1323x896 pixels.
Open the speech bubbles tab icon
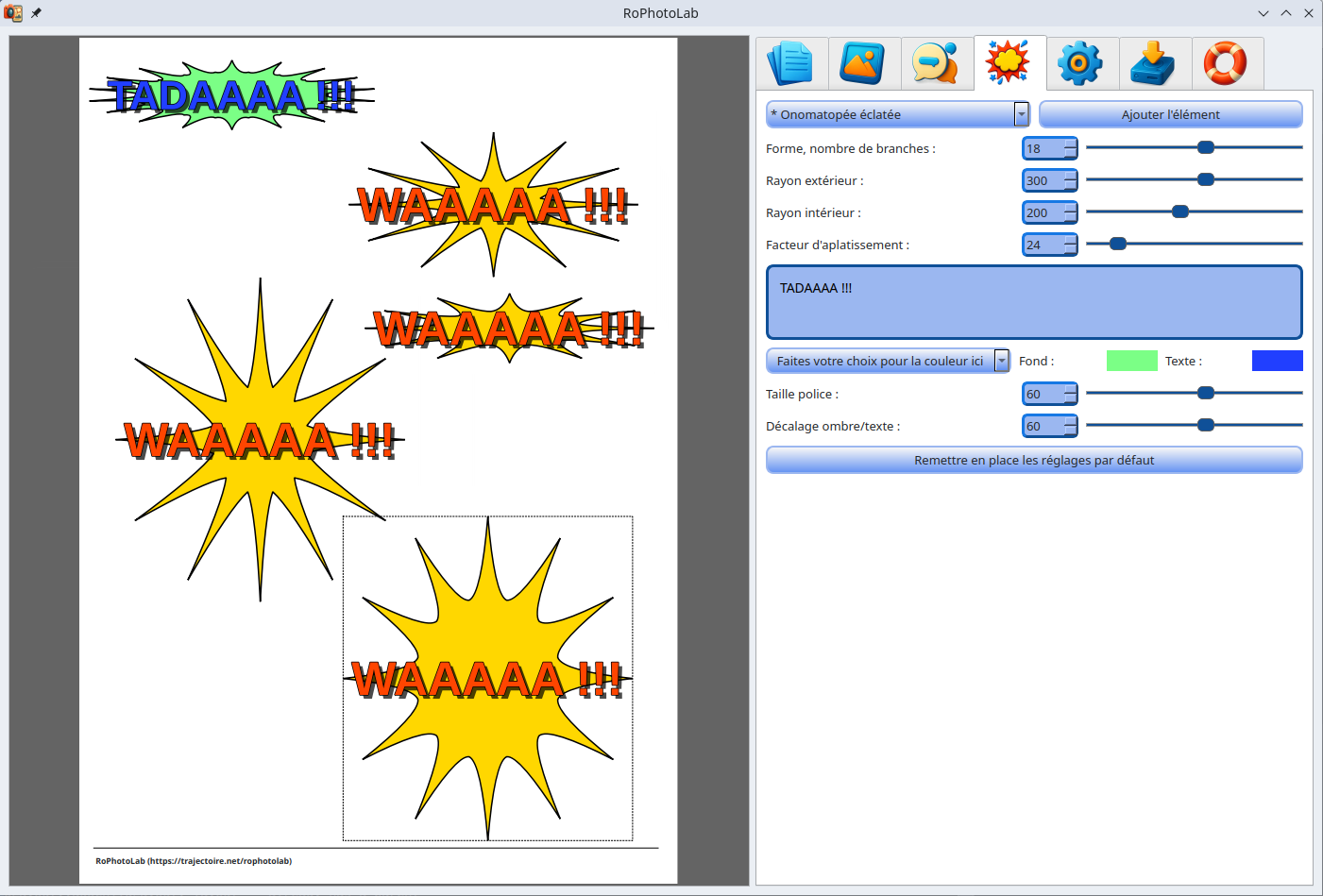point(937,63)
